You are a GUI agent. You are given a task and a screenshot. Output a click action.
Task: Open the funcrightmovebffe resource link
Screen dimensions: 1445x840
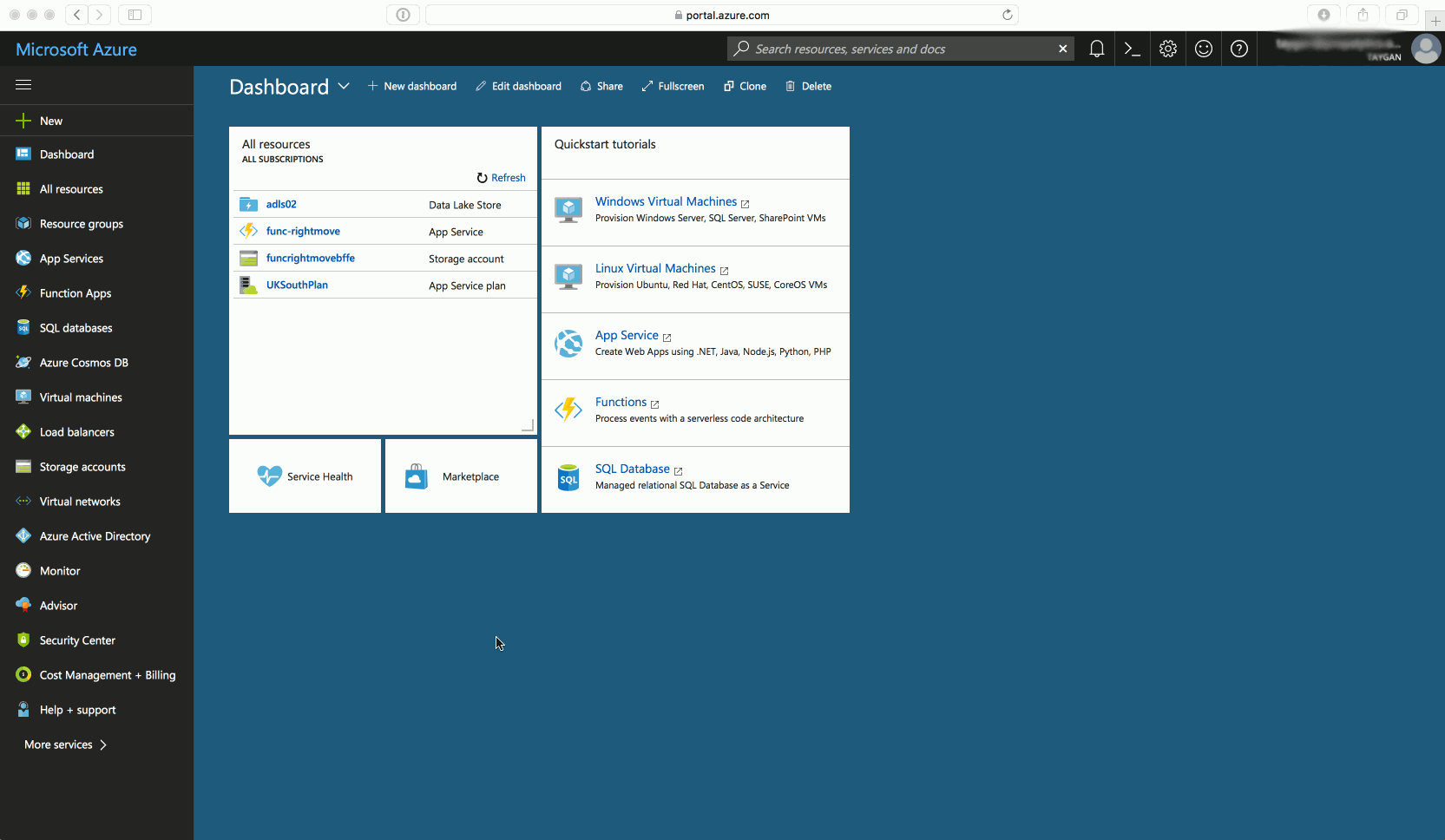pos(311,259)
